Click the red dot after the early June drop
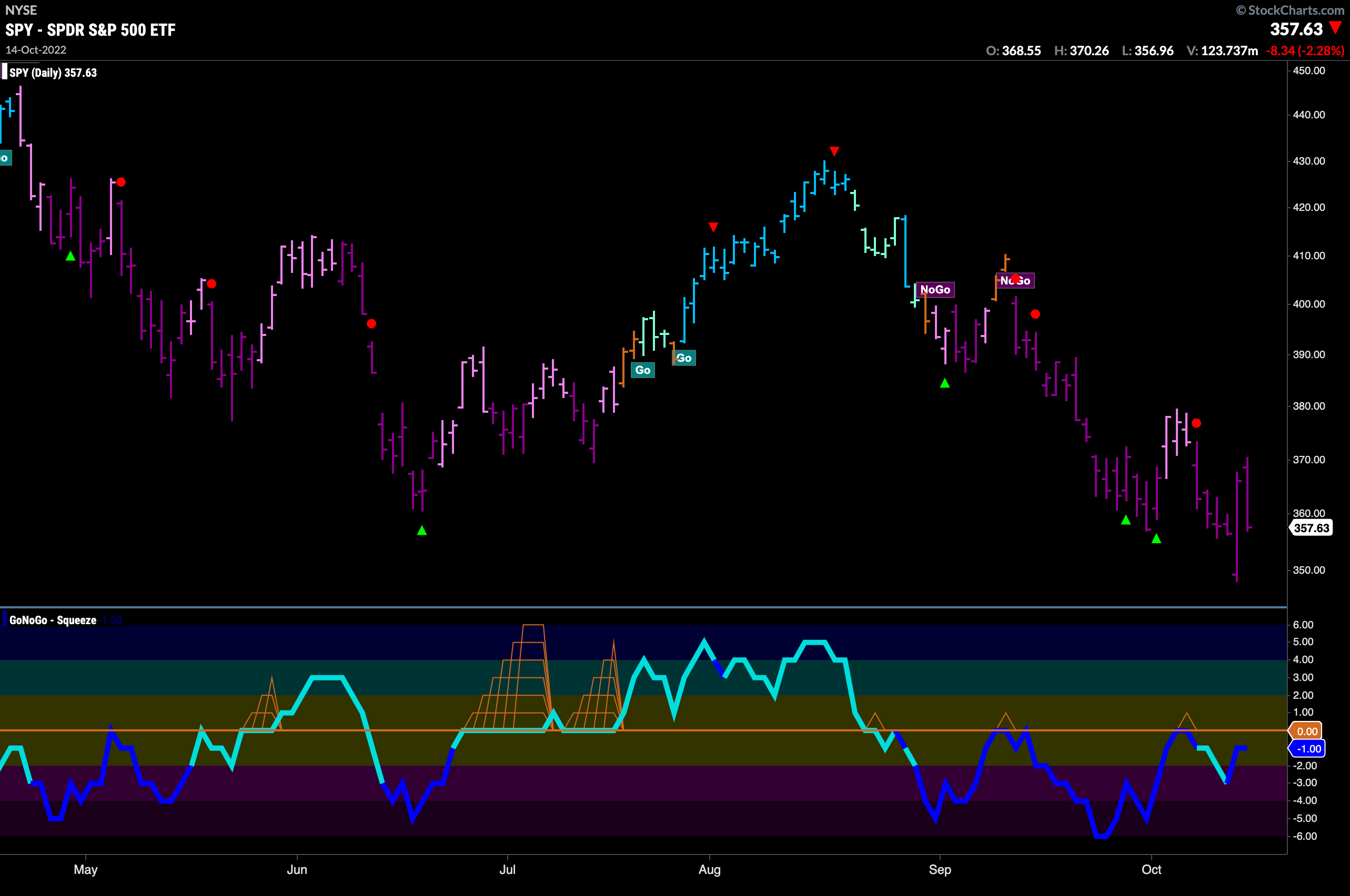Viewport: 1350px width, 896px height. tap(371, 323)
